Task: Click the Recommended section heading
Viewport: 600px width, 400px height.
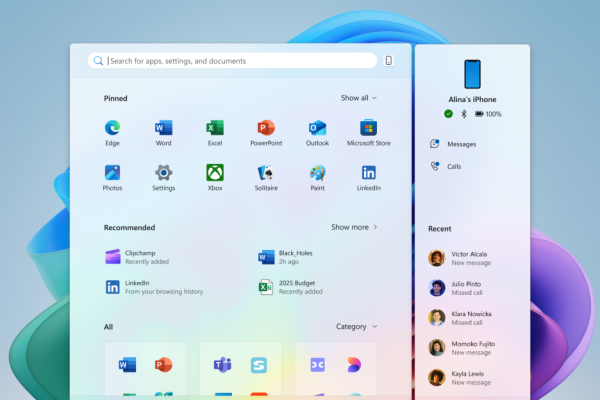Action: click(x=129, y=227)
